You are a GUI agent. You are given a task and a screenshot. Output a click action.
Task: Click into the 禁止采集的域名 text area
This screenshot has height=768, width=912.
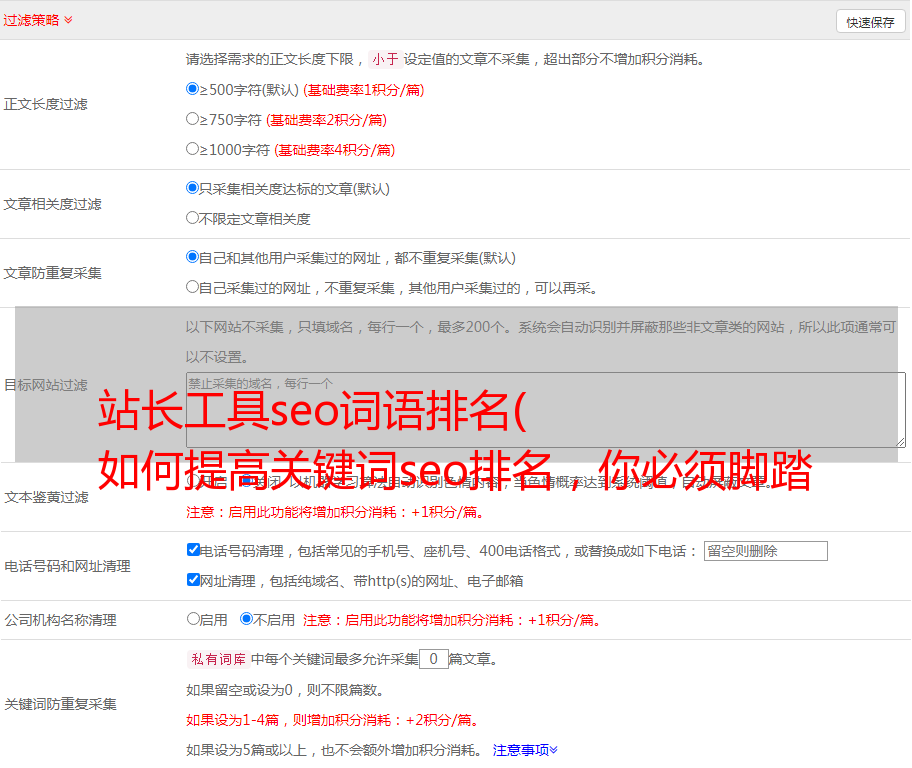click(545, 410)
